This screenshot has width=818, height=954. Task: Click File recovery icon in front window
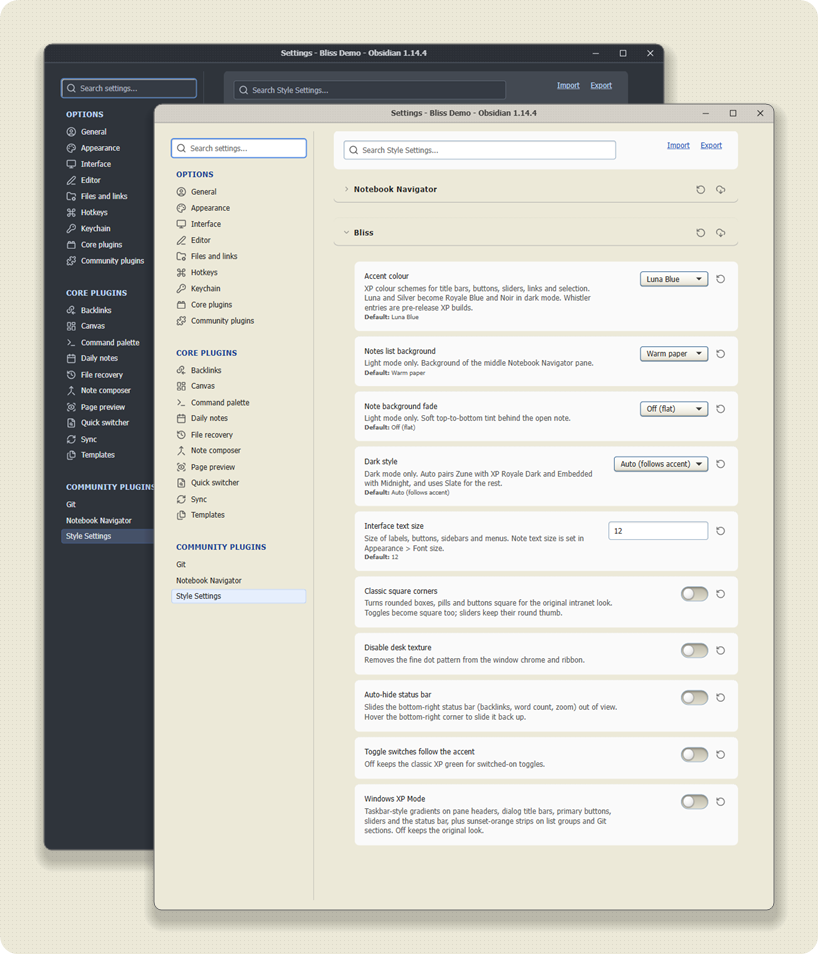coord(181,435)
